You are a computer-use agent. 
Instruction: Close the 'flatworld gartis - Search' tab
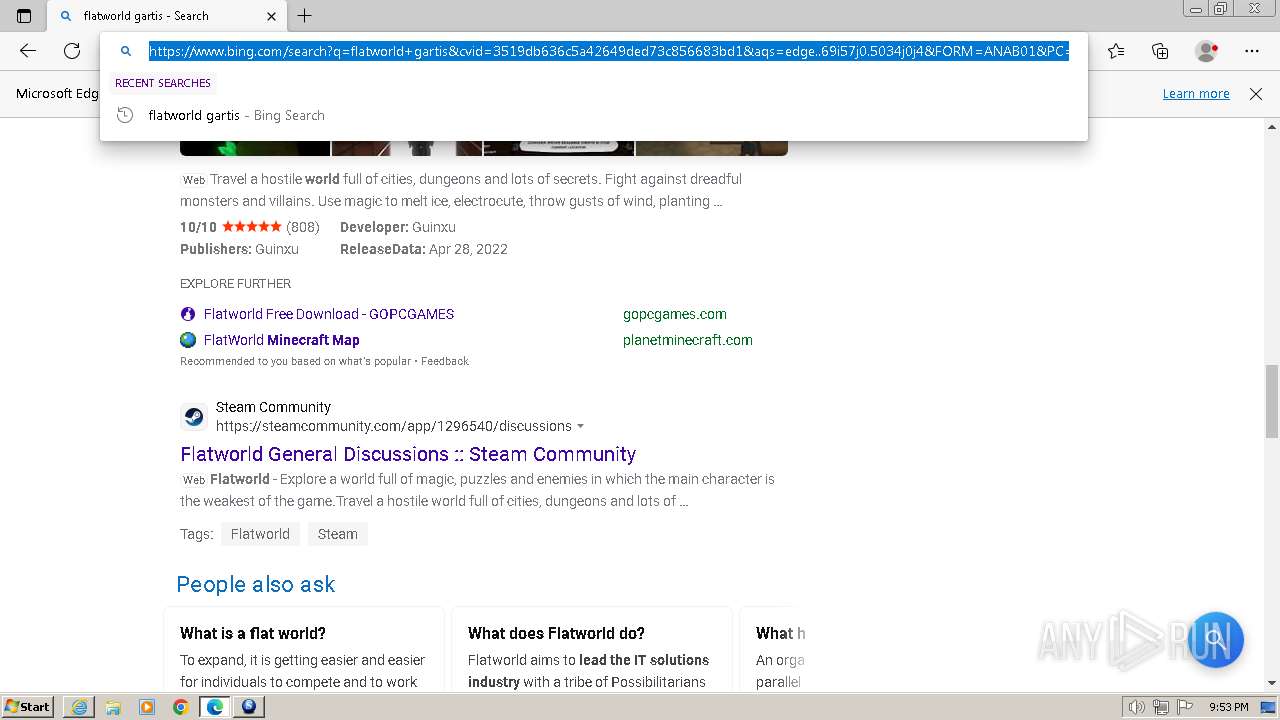[272, 16]
